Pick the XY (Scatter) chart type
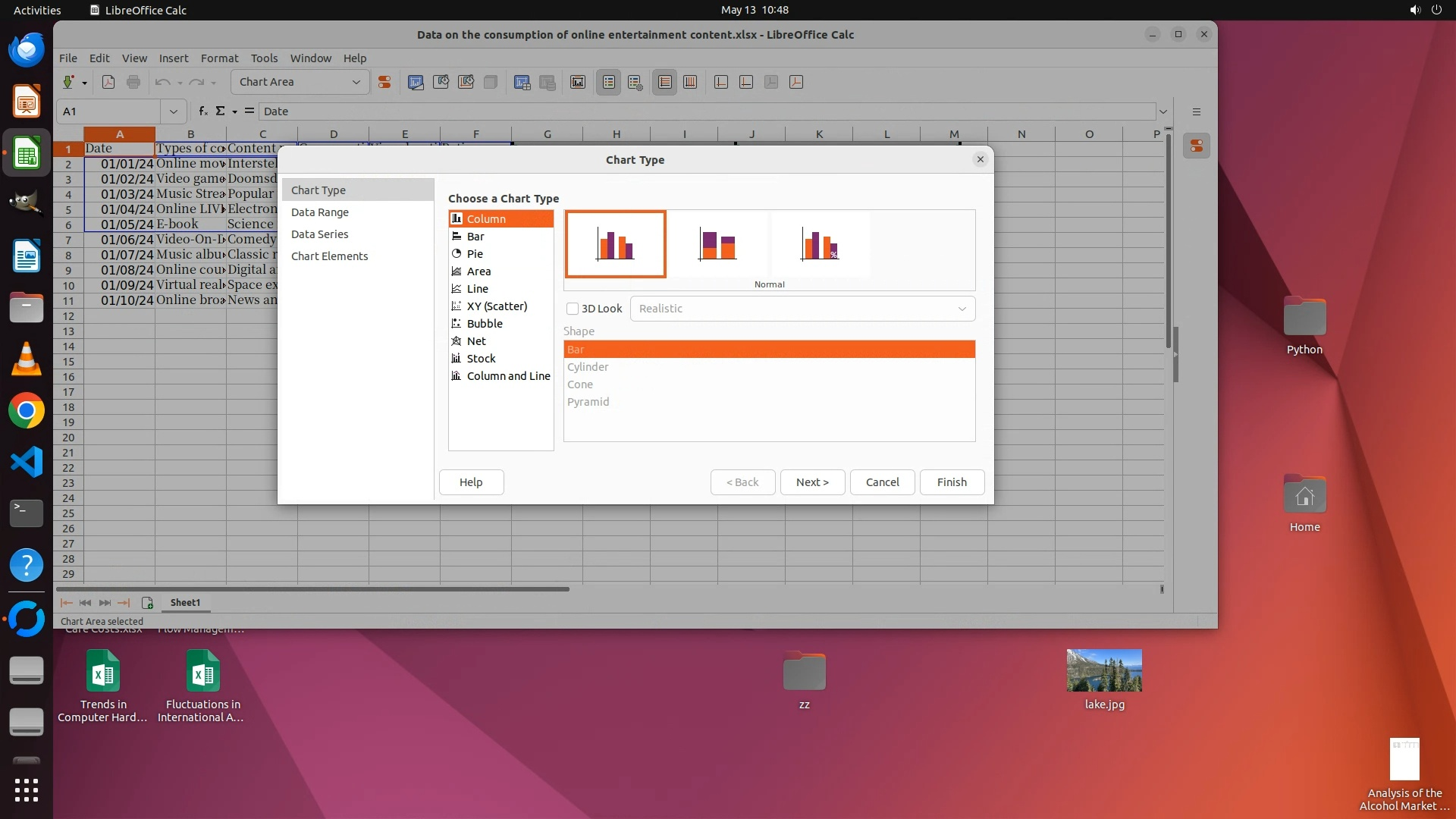 [x=496, y=306]
